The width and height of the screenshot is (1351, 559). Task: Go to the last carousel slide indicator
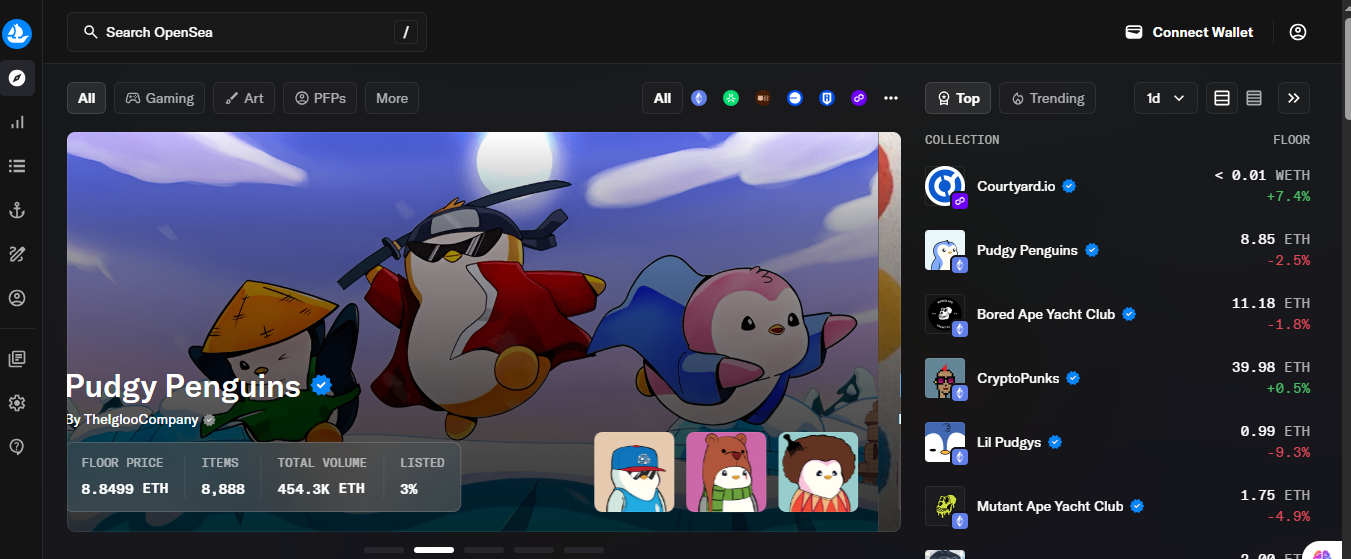pyautogui.click(x=584, y=550)
